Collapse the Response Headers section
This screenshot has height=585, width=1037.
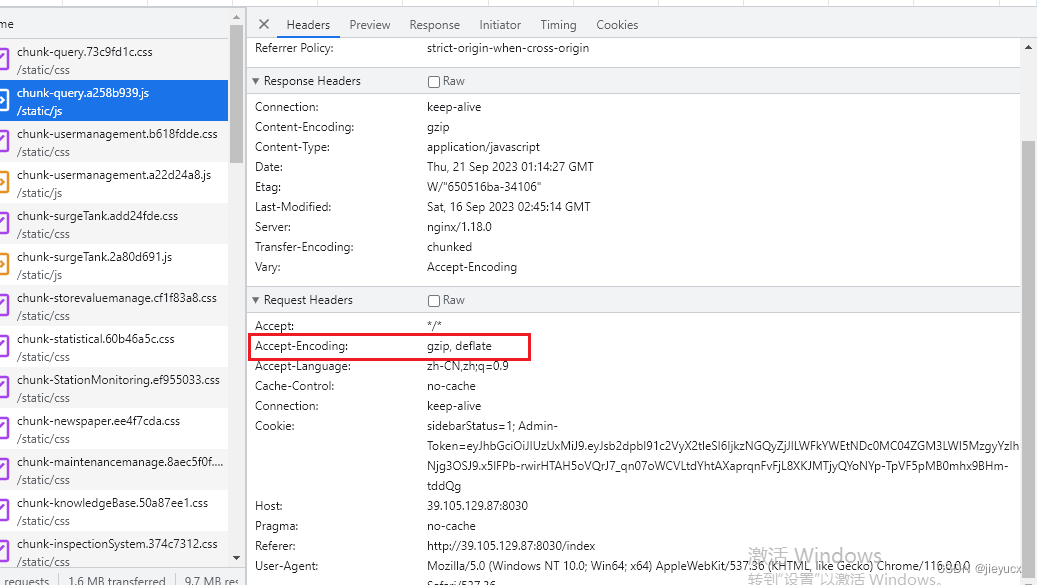[x=256, y=81]
